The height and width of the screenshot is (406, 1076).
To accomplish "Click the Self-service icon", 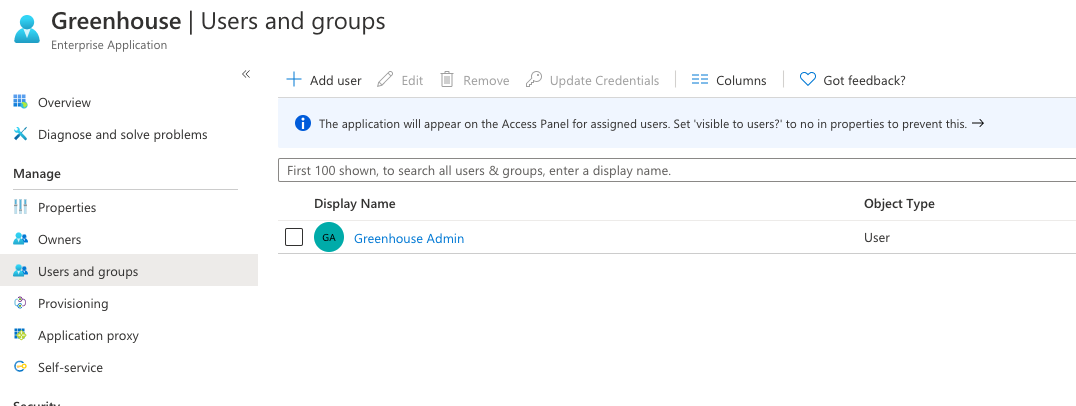I will click(21, 367).
